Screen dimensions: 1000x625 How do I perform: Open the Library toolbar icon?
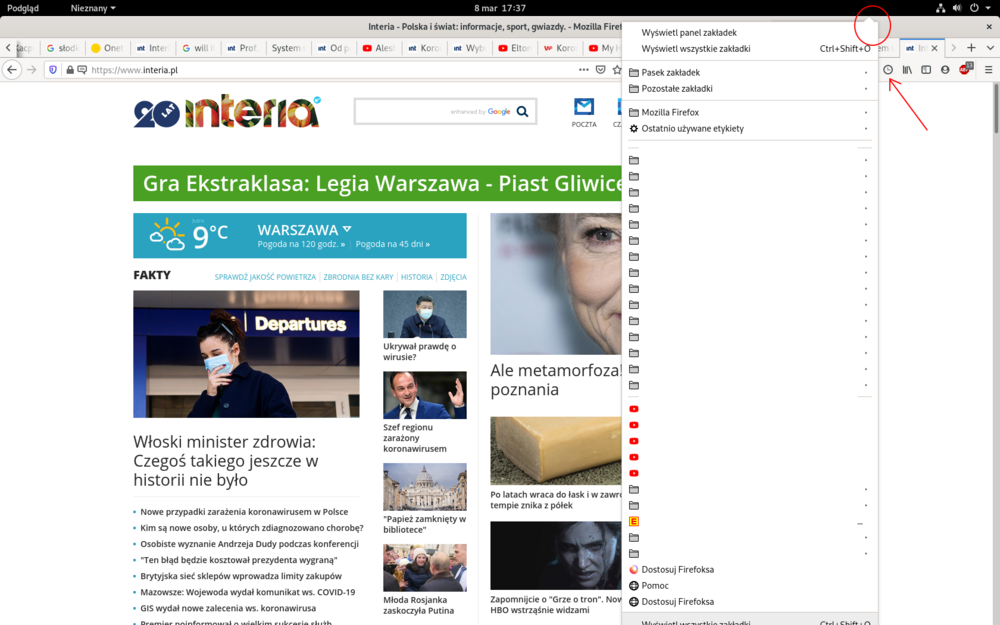point(907,70)
